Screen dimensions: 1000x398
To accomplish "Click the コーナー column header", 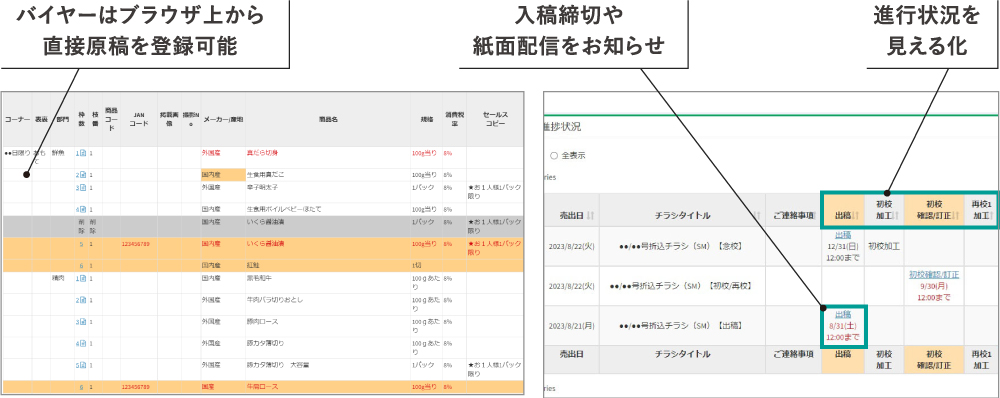I will [x=17, y=119].
